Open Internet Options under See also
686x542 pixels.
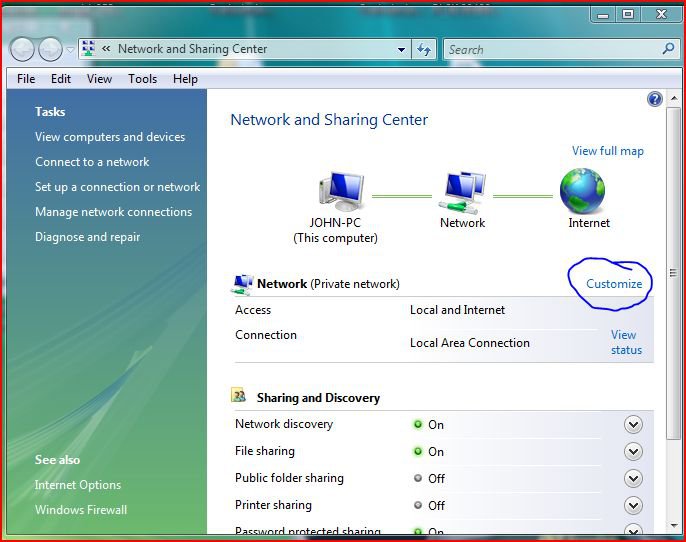coord(78,485)
